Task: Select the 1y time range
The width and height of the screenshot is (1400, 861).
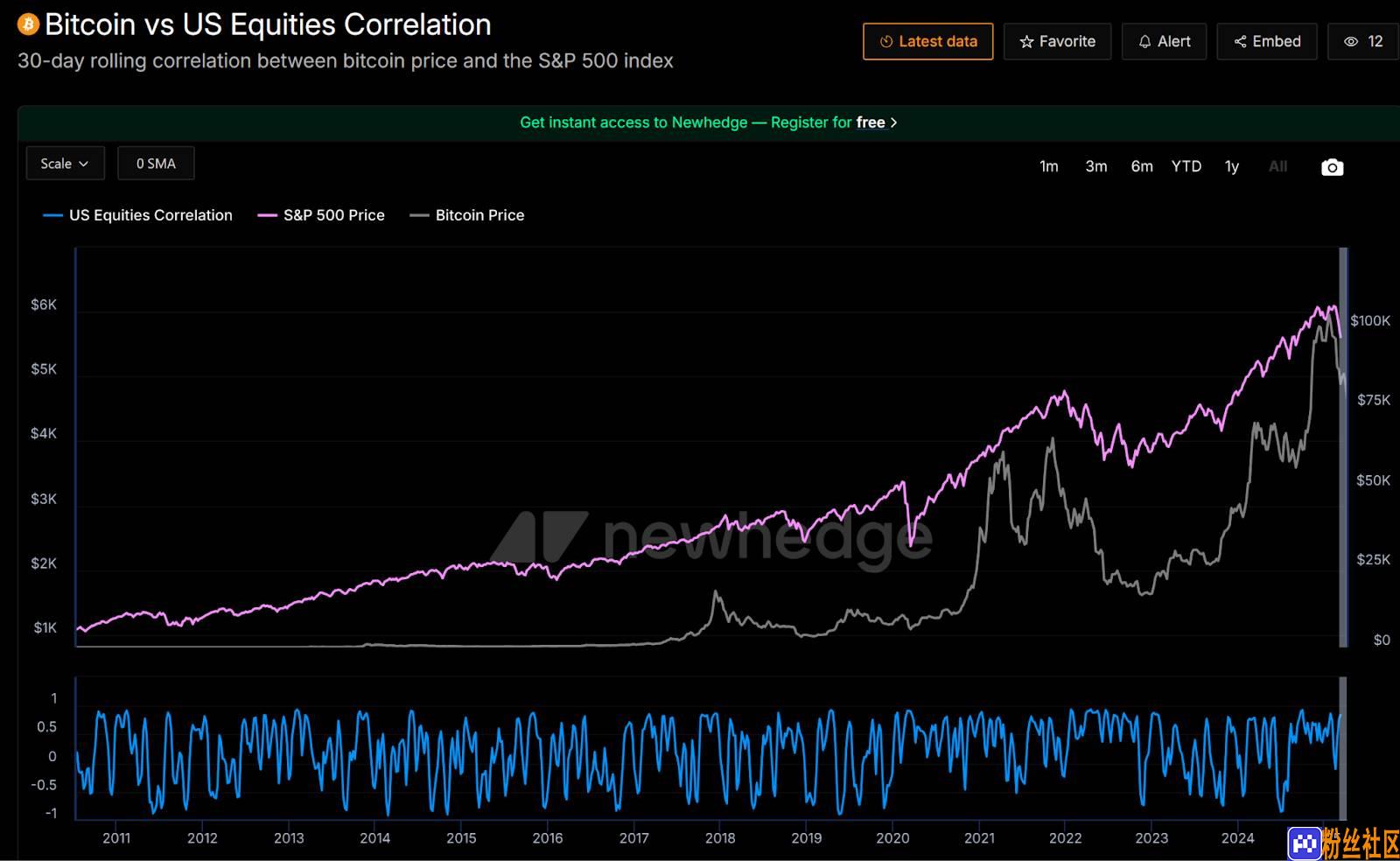Action: (x=1232, y=166)
